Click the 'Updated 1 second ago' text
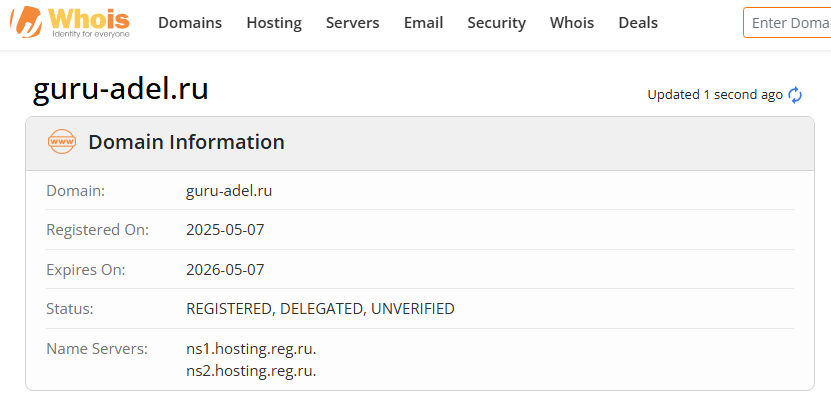This screenshot has height=406, width=831. [x=714, y=95]
